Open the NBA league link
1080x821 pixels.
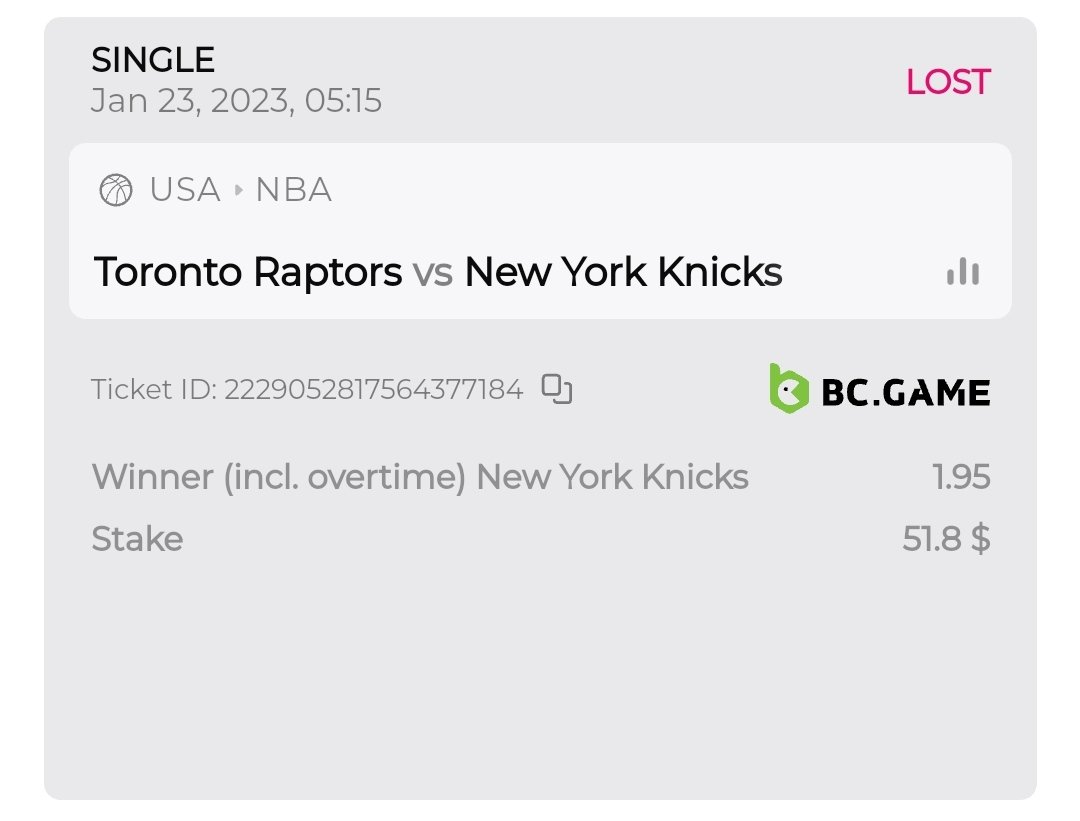click(293, 190)
